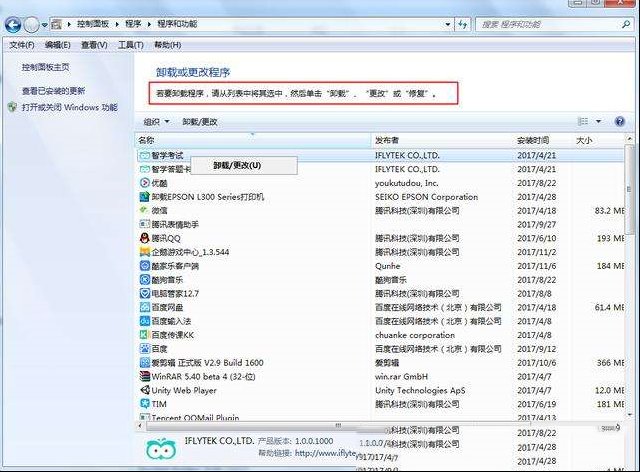
Task: Sort list by 安装时间 column header
Action: pos(542,140)
